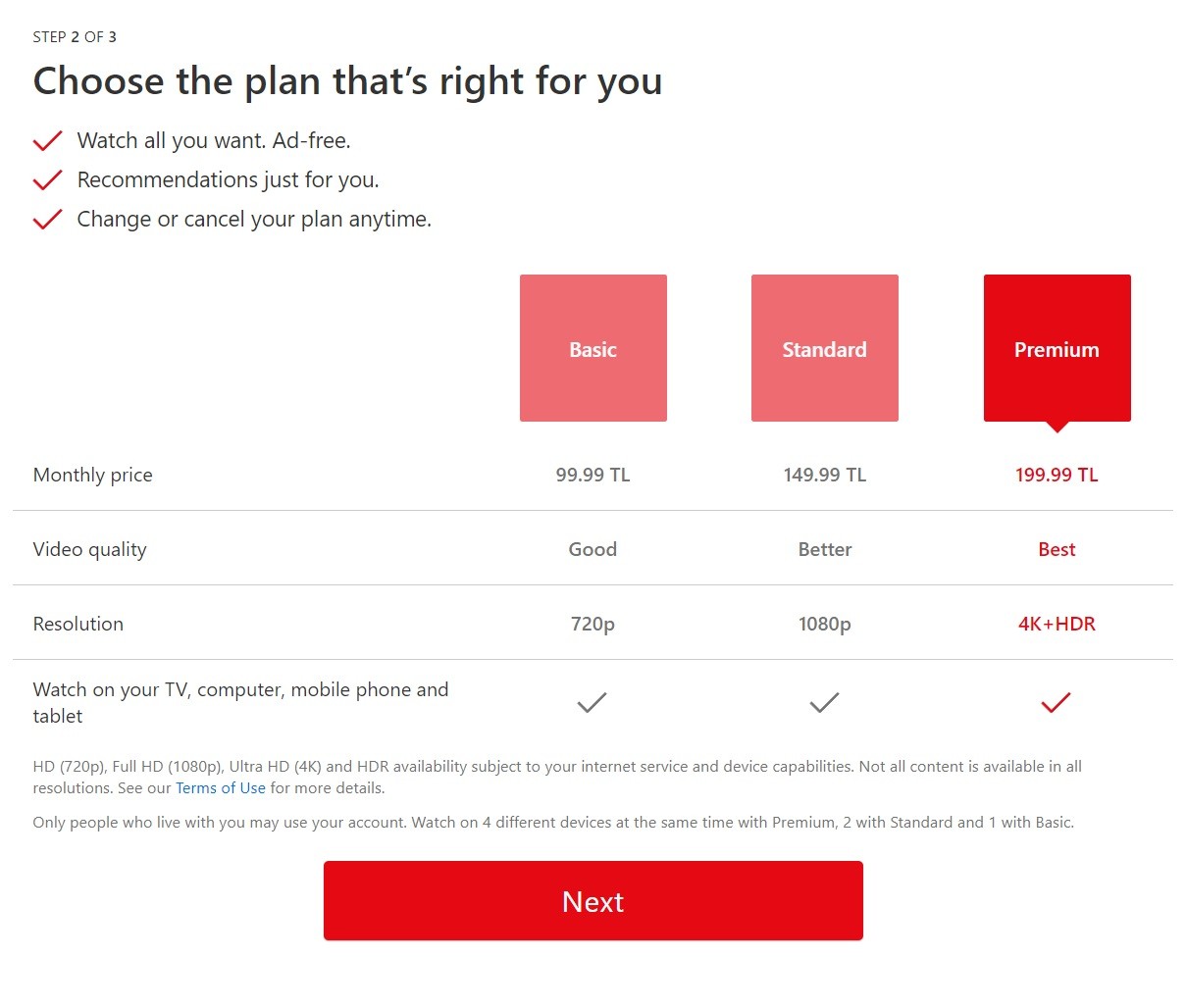Click the 720p resolution value
This screenshot has height=1008, width=1186.
[x=593, y=625]
